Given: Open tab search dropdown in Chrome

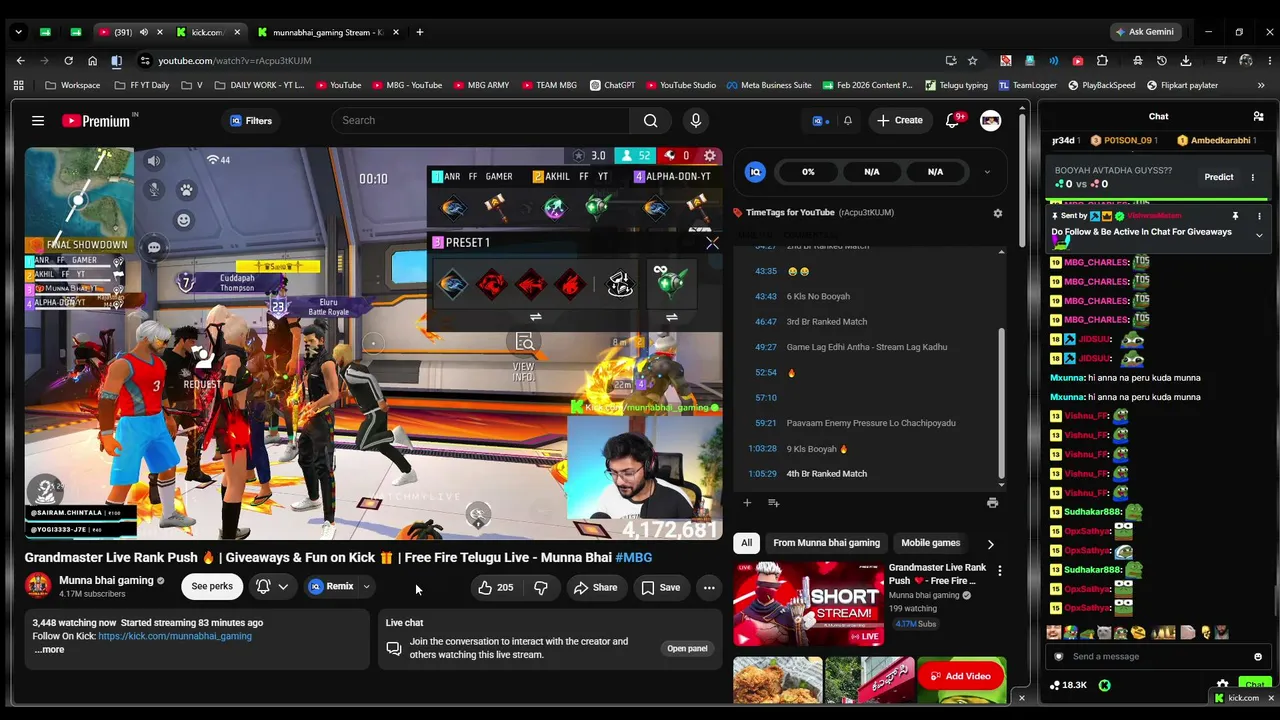Looking at the screenshot, I should [x=18, y=32].
